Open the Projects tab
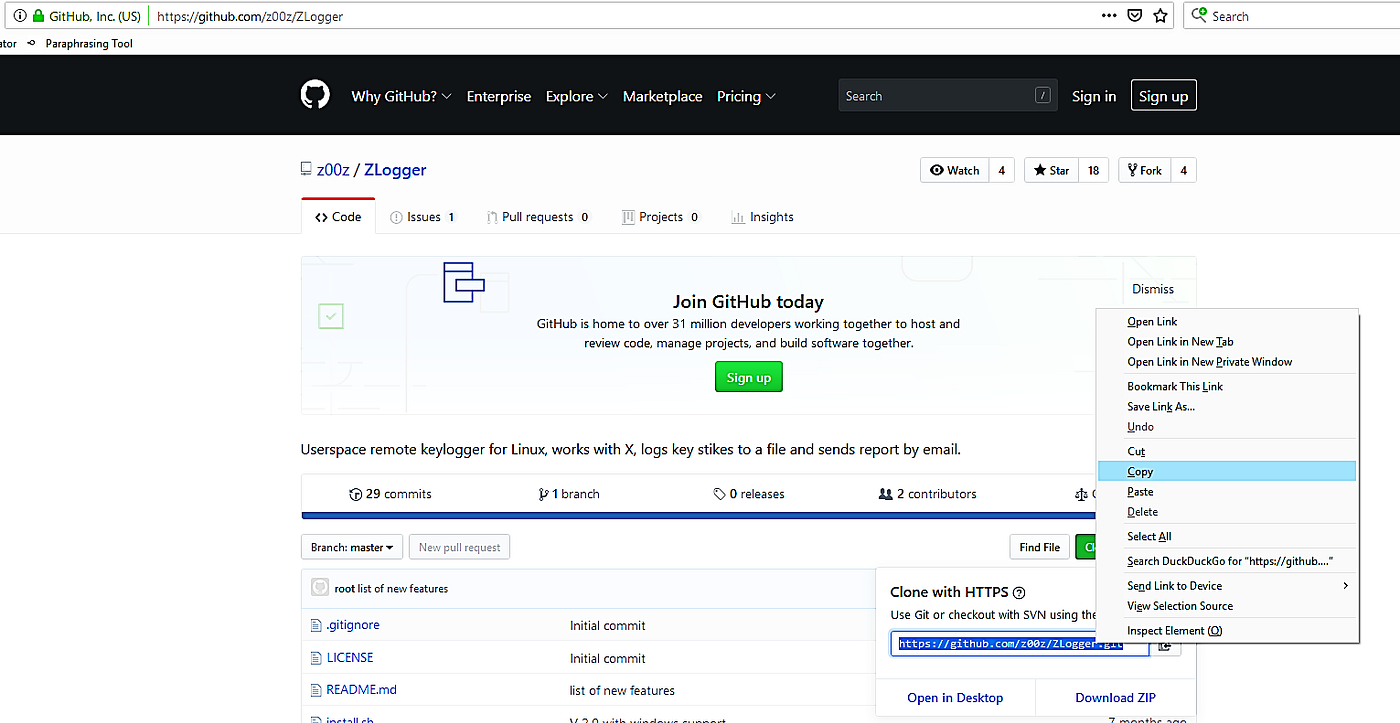The height and width of the screenshot is (723, 1400). coord(660,217)
